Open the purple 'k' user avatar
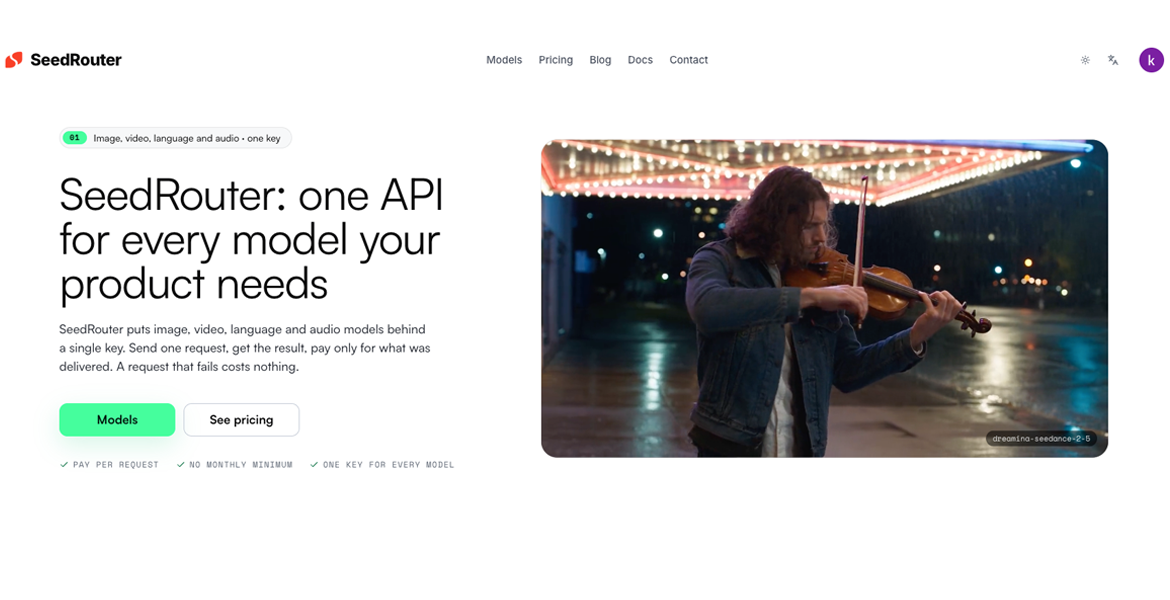 [x=1151, y=60]
